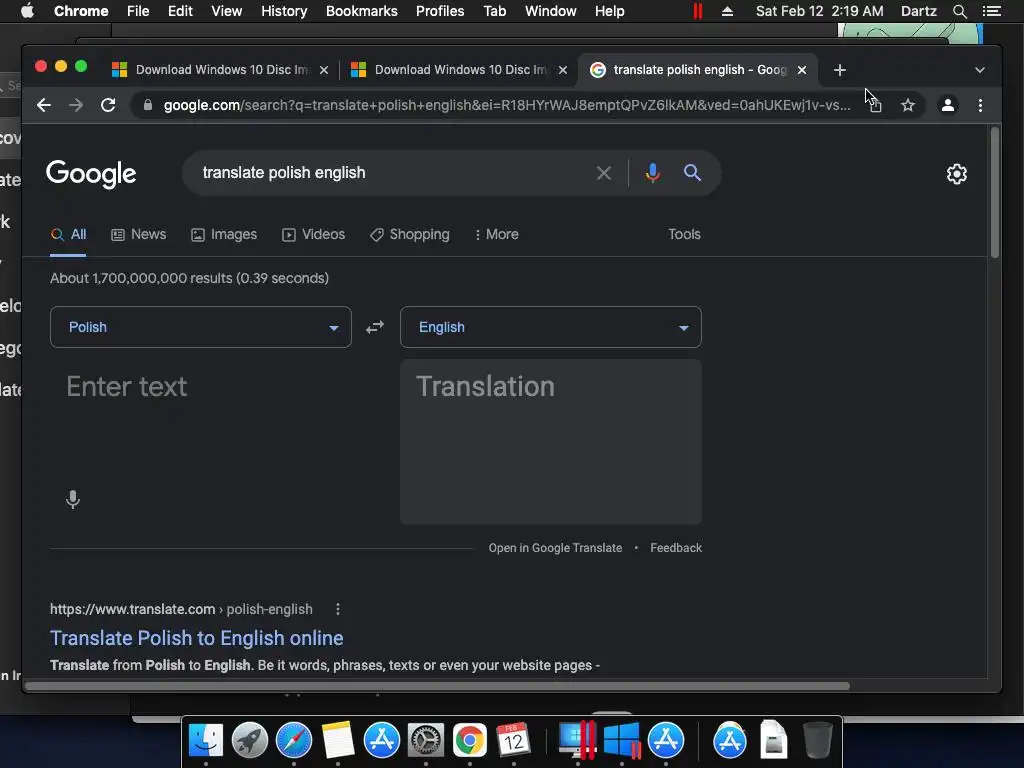Click the horizontal scrollbar at bottom

click(437, 686)
